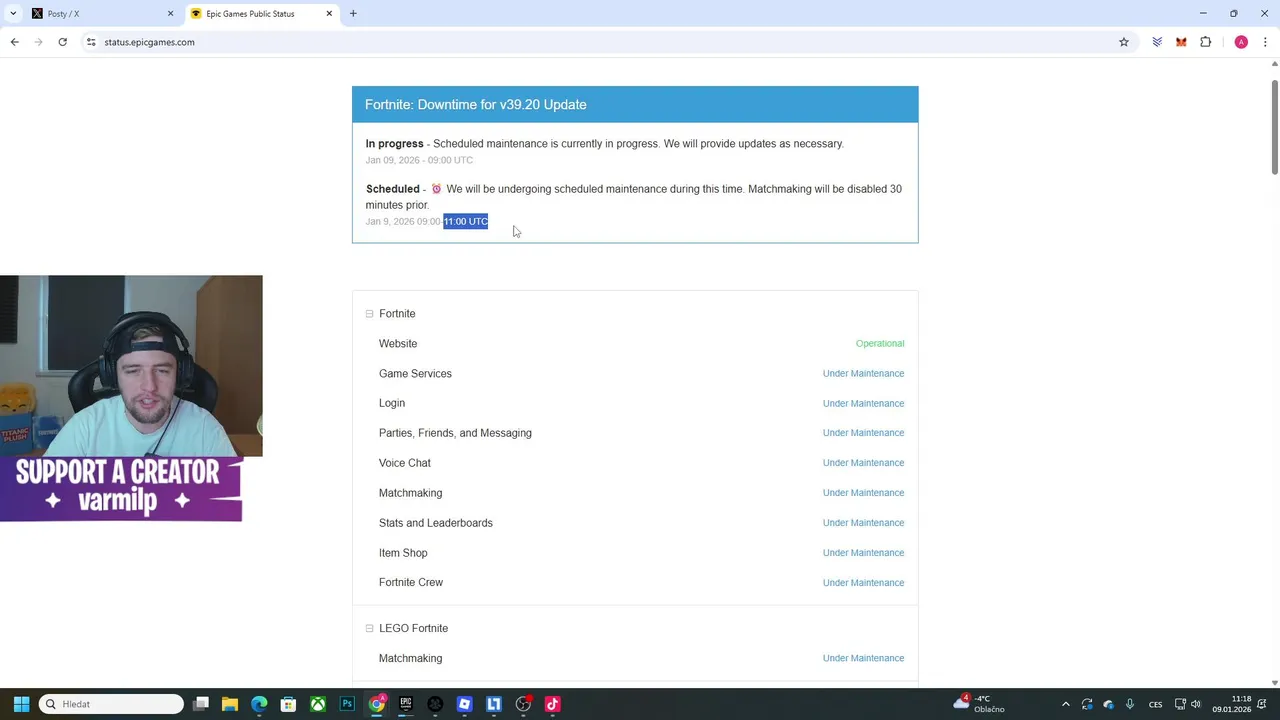Click the highlighted '11:00 UTC' time text
The height and width of the screenshot is (720, 1280).
coord(466,222)
